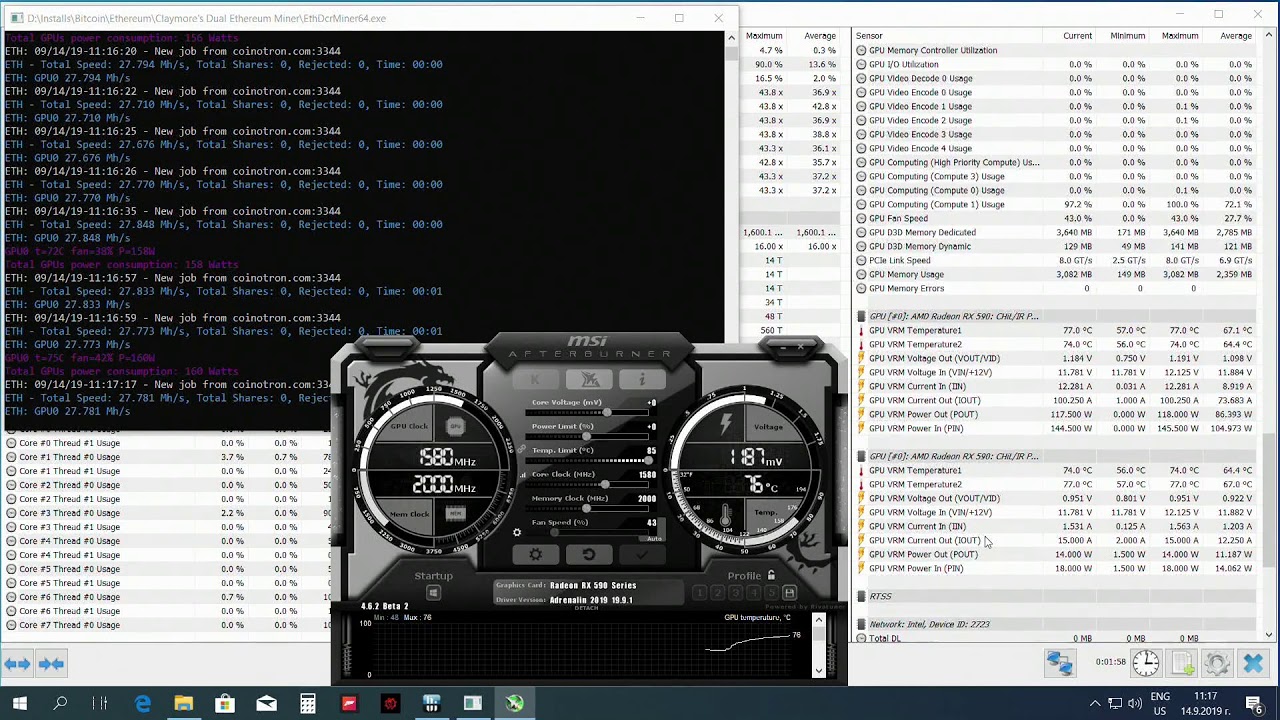Screen dimensions: 1280x720
Task: Select the RTSS sensor group row
Action: (1056, 596)
